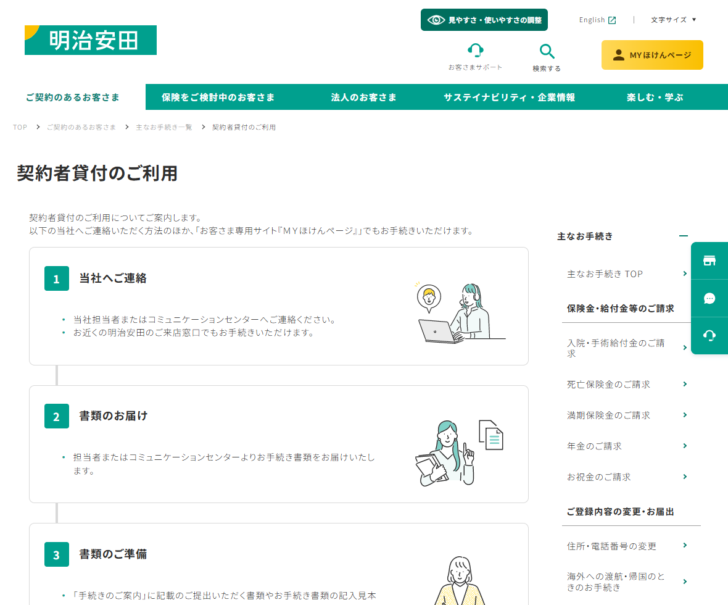This screenshot has height=605, width=728.
Task: Open 主なお手続き TOP in the sidebar
Action: click(x=626, y=274)
